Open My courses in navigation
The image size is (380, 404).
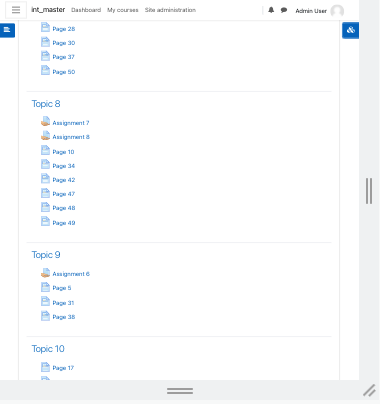[x=123, y=10]
